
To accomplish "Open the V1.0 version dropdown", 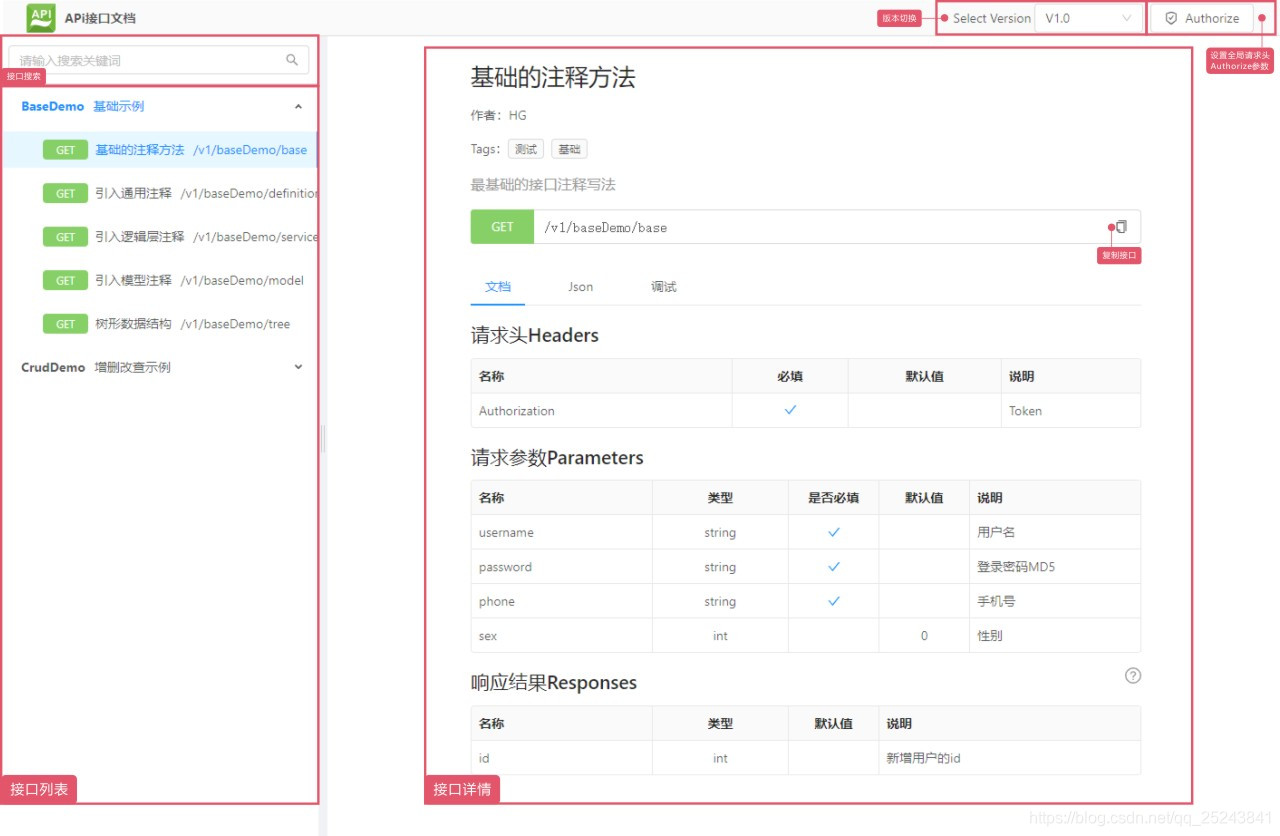I will click(1088, 18).
